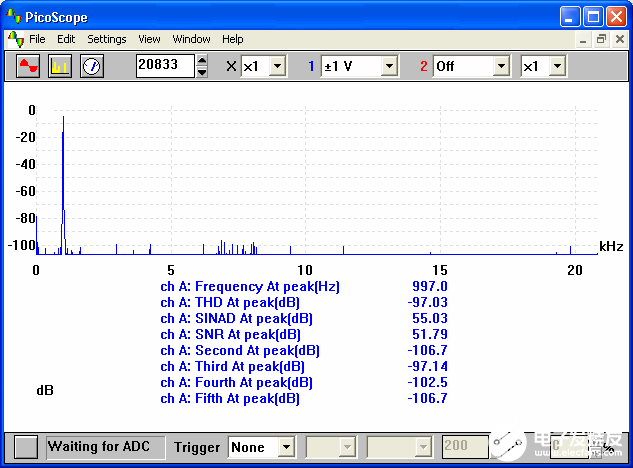Click the SINAD At peak(dB) measurement label
The width and height of the screenshot is (633, 468).
236,319
